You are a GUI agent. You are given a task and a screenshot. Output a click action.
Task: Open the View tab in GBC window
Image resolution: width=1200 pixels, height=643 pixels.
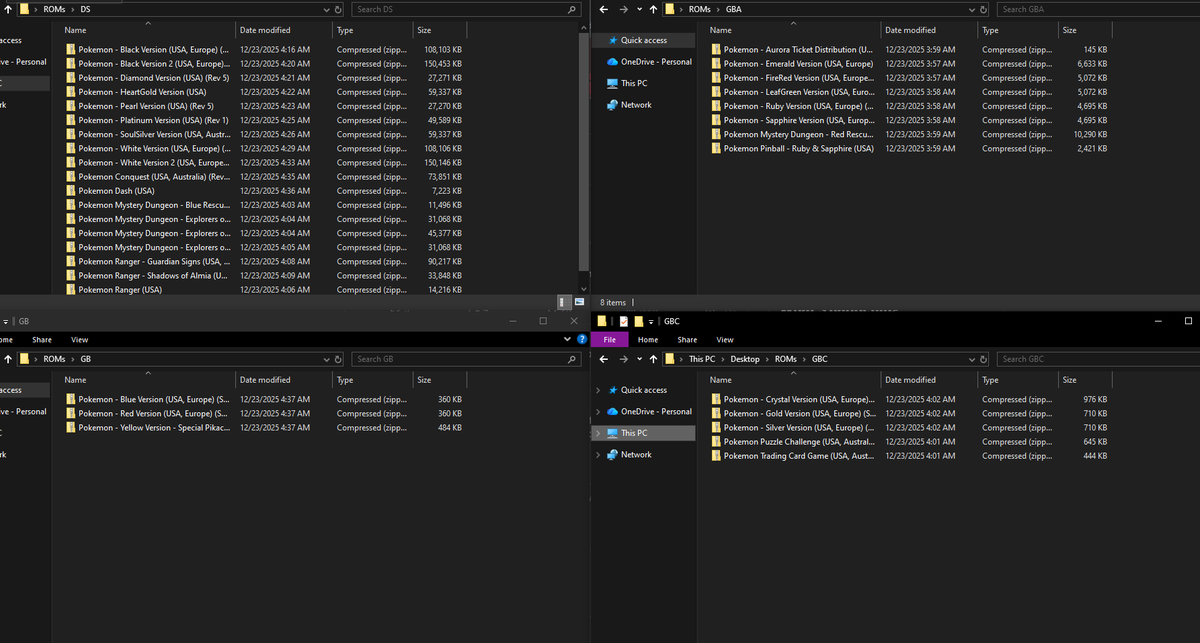(725, 340)
